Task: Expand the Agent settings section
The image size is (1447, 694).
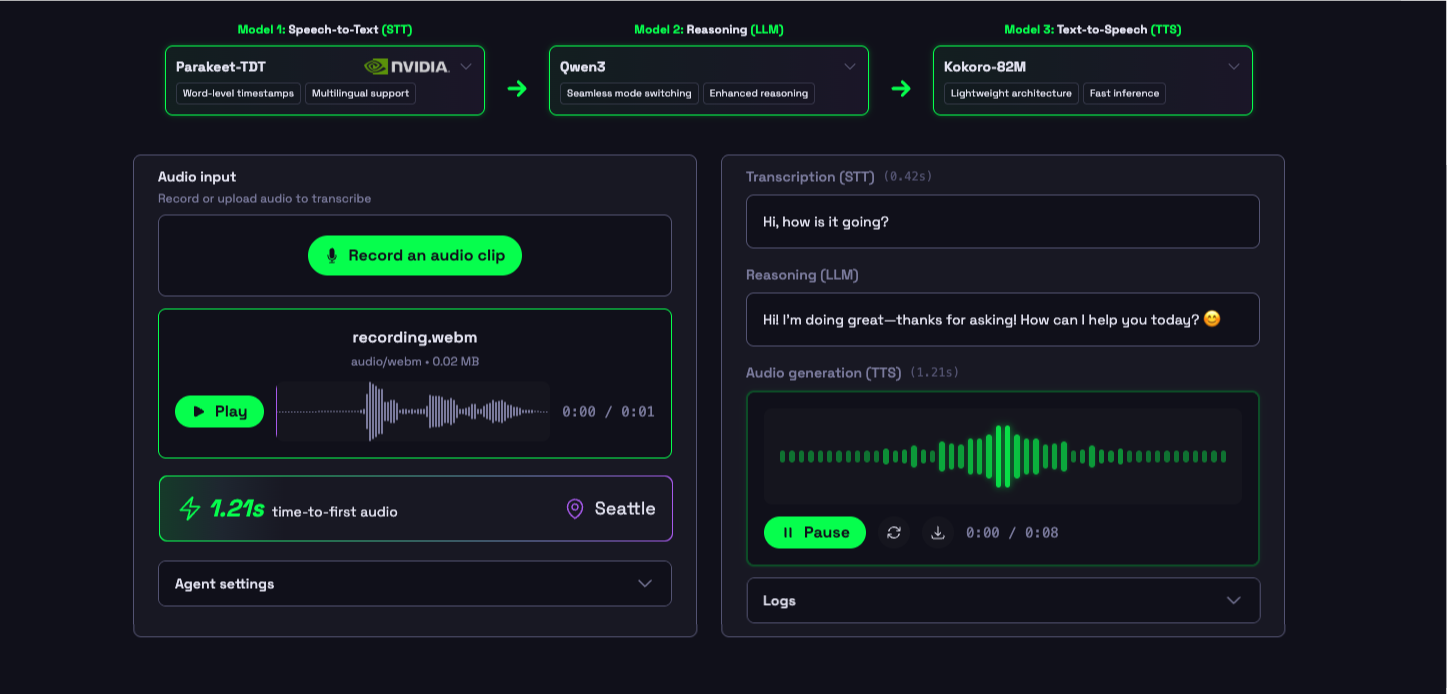Action: coord(415,584)
